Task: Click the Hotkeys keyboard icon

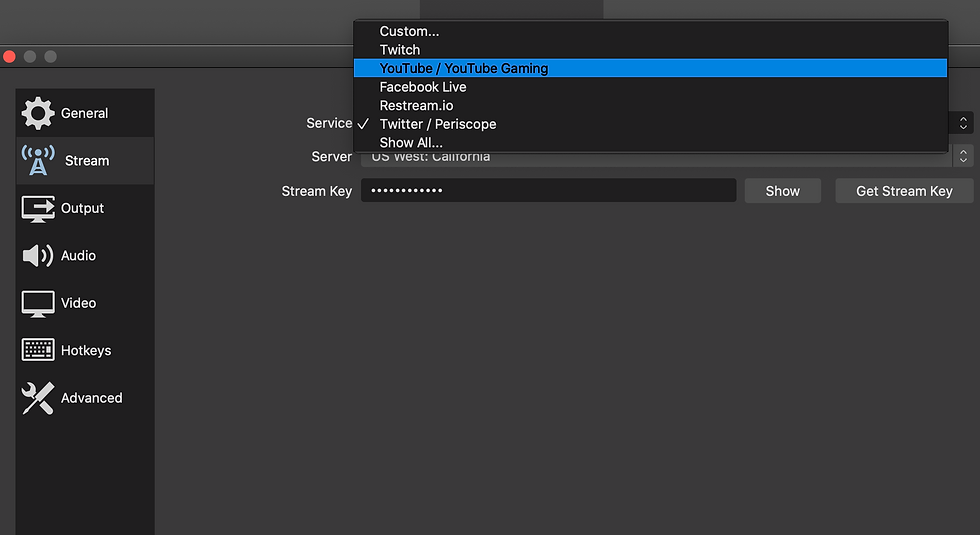Action: [38, 350]
